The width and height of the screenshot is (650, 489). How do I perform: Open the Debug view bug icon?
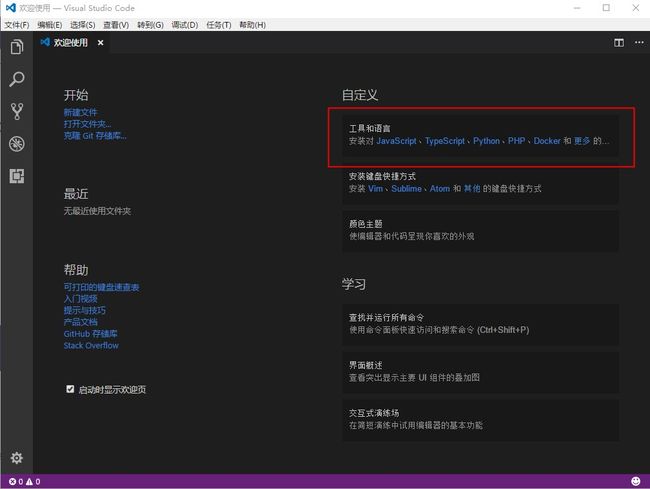(17, 144)
